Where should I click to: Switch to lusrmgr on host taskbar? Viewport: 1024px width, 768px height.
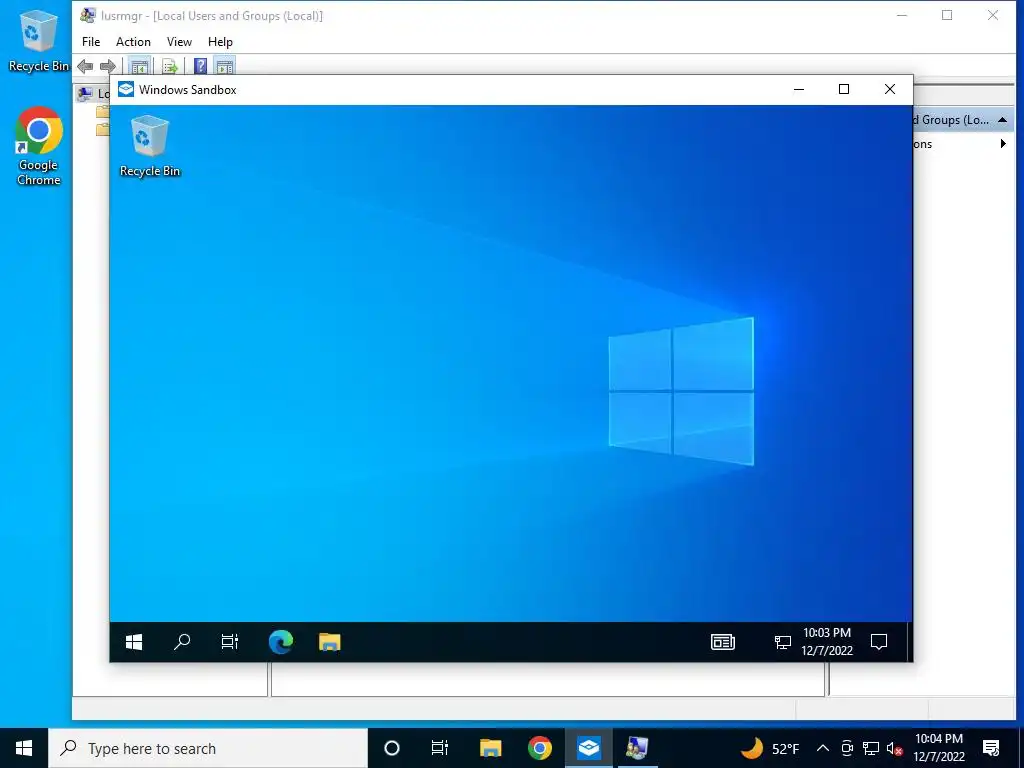(637, 748)
